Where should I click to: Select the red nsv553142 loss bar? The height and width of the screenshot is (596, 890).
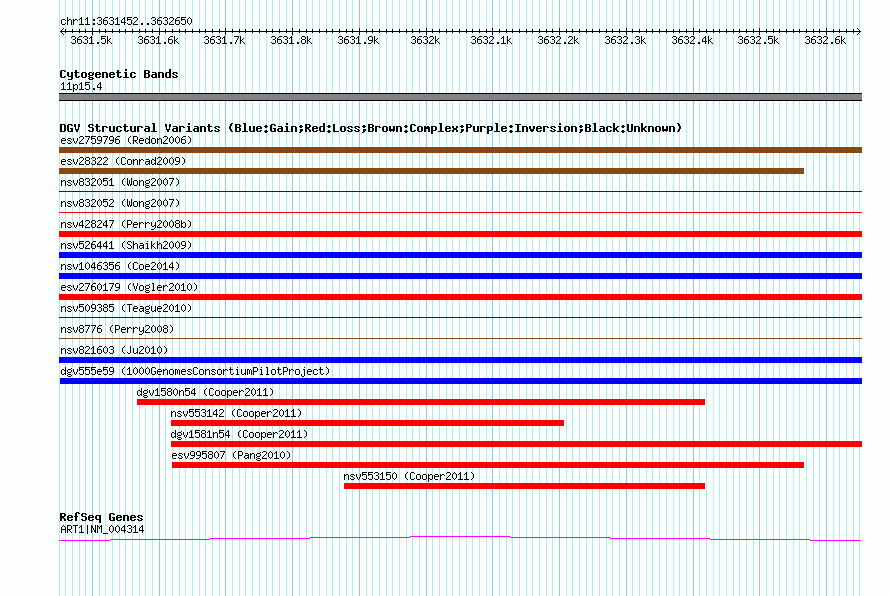(x=367, y=423)
